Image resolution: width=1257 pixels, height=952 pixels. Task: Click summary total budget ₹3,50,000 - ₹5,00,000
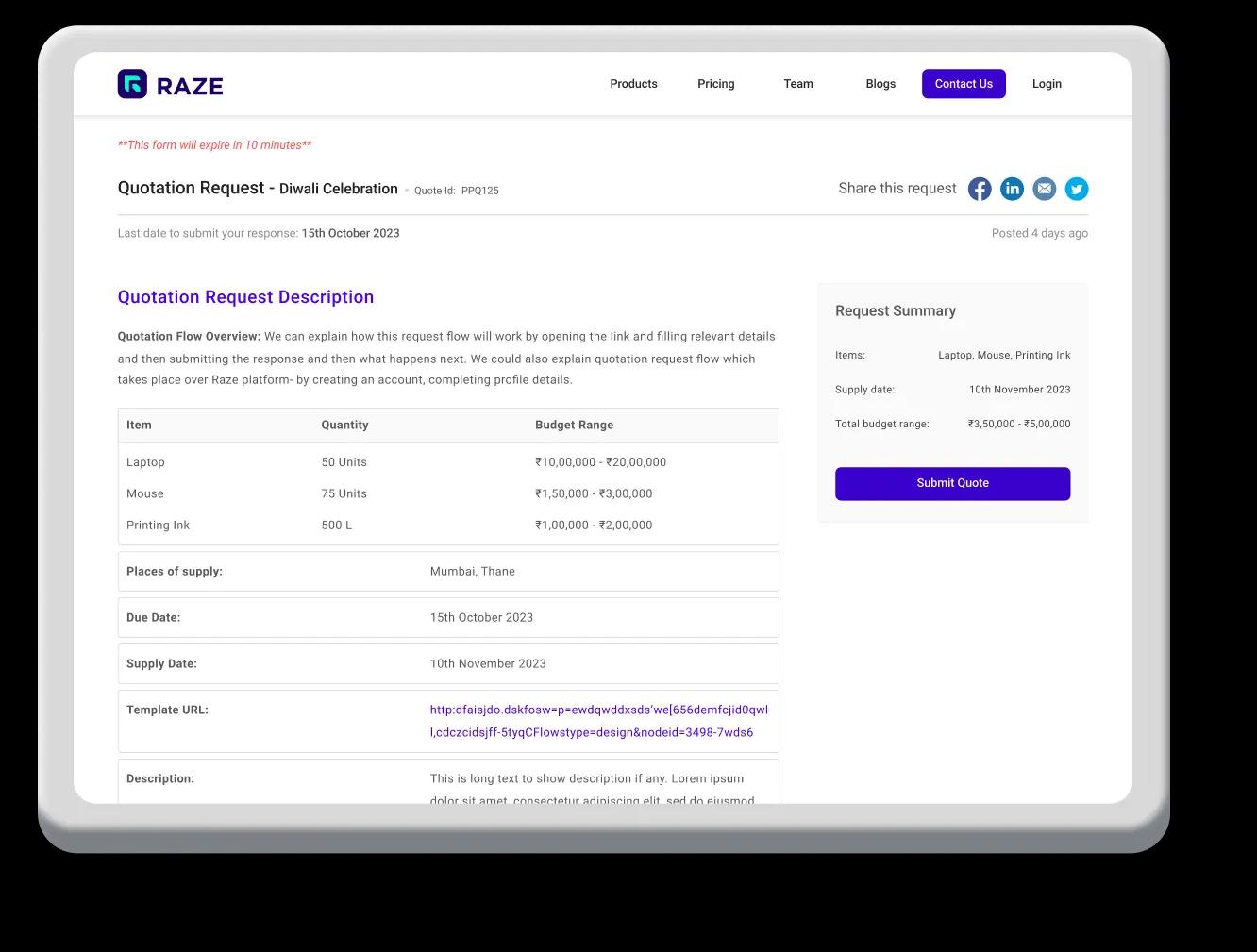click(x=1019, y=424)
